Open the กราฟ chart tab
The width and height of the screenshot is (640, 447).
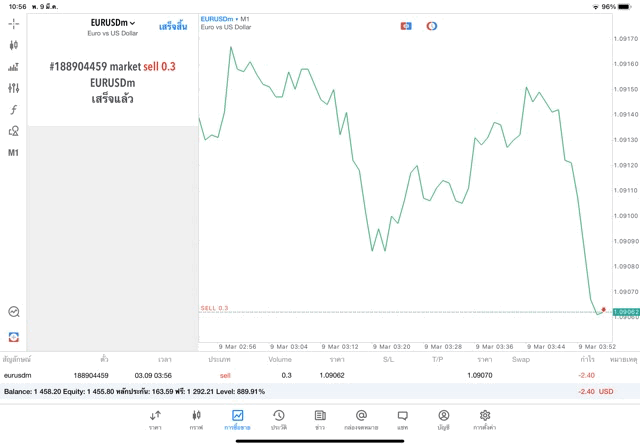click(x=196, y=420)
